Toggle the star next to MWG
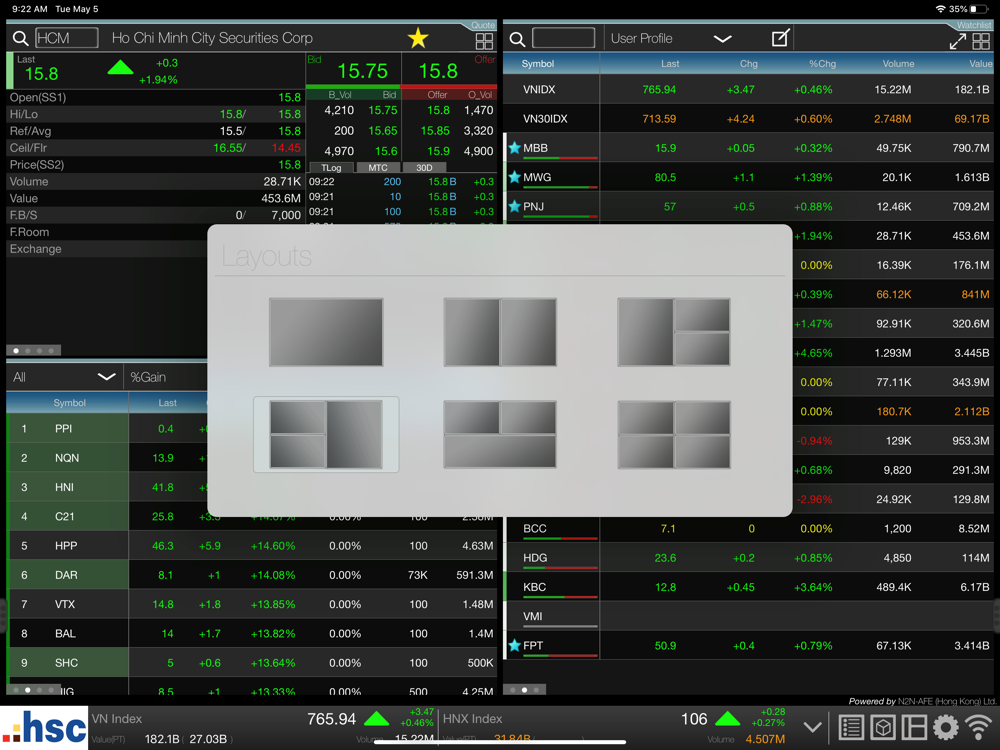1000x750 pixels. [x=515, y=177]
